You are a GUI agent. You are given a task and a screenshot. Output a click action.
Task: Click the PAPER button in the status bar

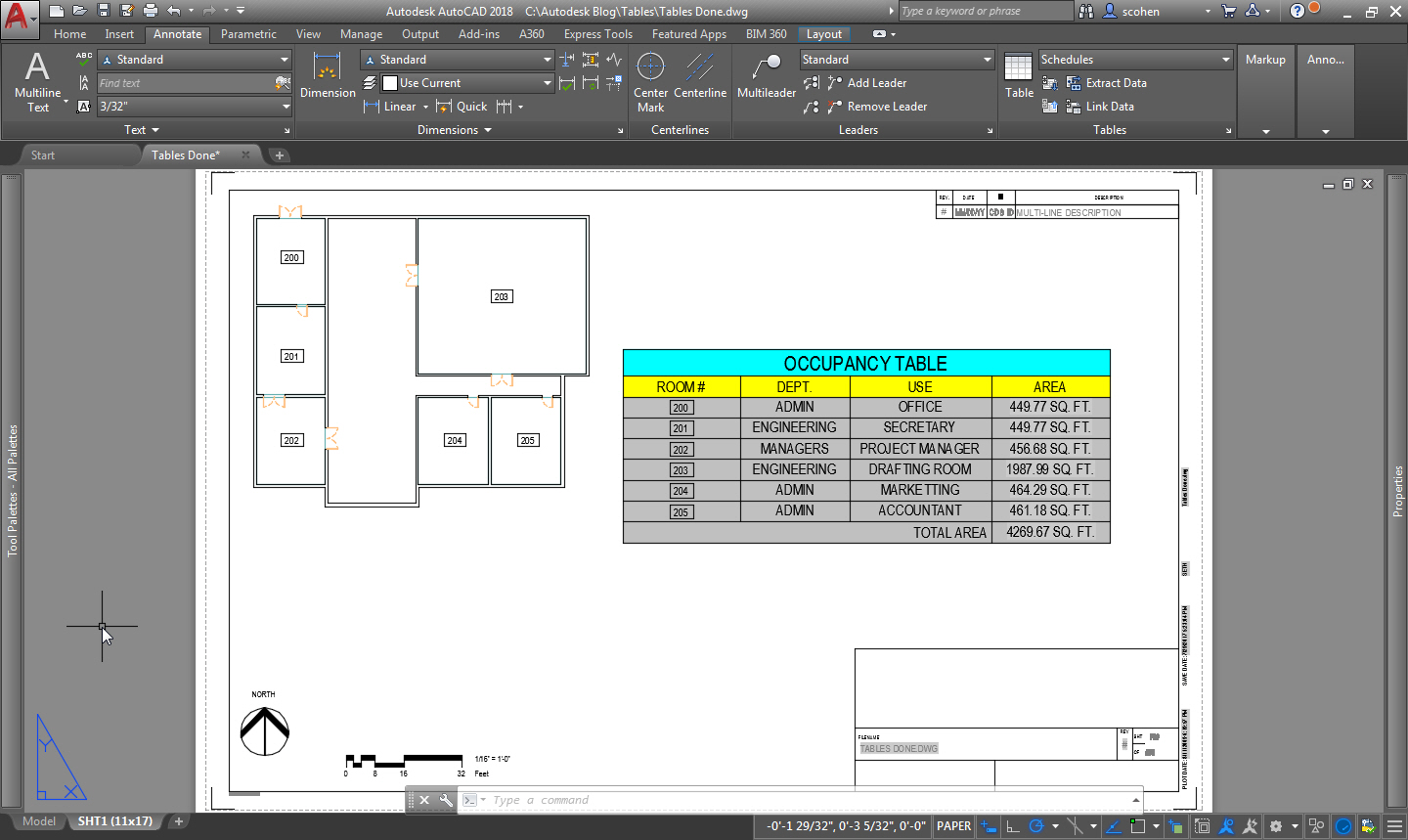[953, 826]
